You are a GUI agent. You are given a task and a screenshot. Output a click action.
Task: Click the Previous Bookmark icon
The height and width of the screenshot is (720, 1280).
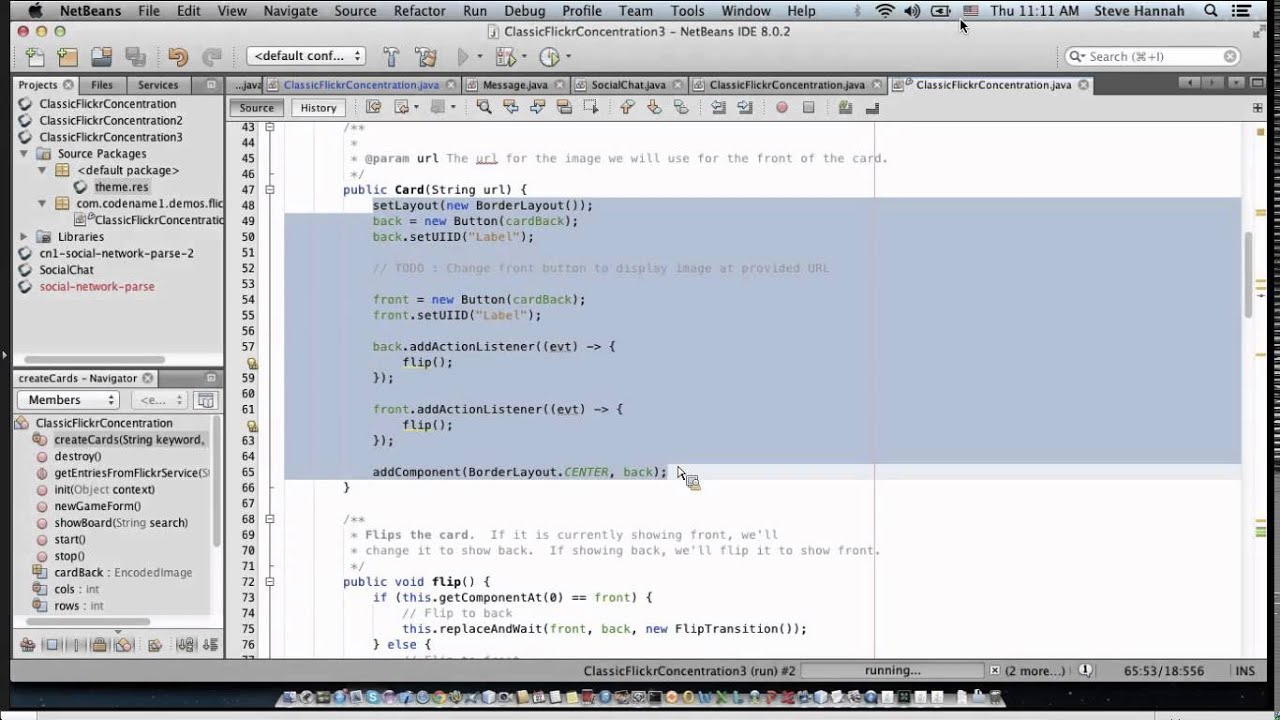[x=628, y=107]
